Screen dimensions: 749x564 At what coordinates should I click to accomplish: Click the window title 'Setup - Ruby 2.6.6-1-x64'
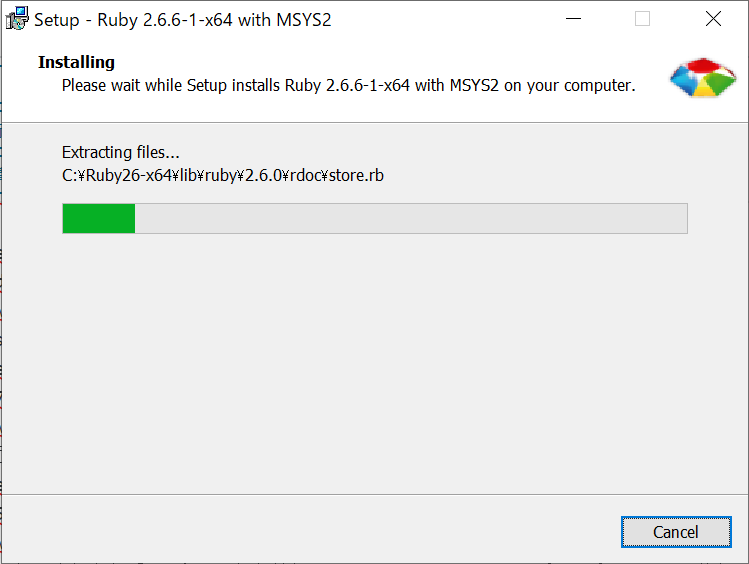click(133, 20)
